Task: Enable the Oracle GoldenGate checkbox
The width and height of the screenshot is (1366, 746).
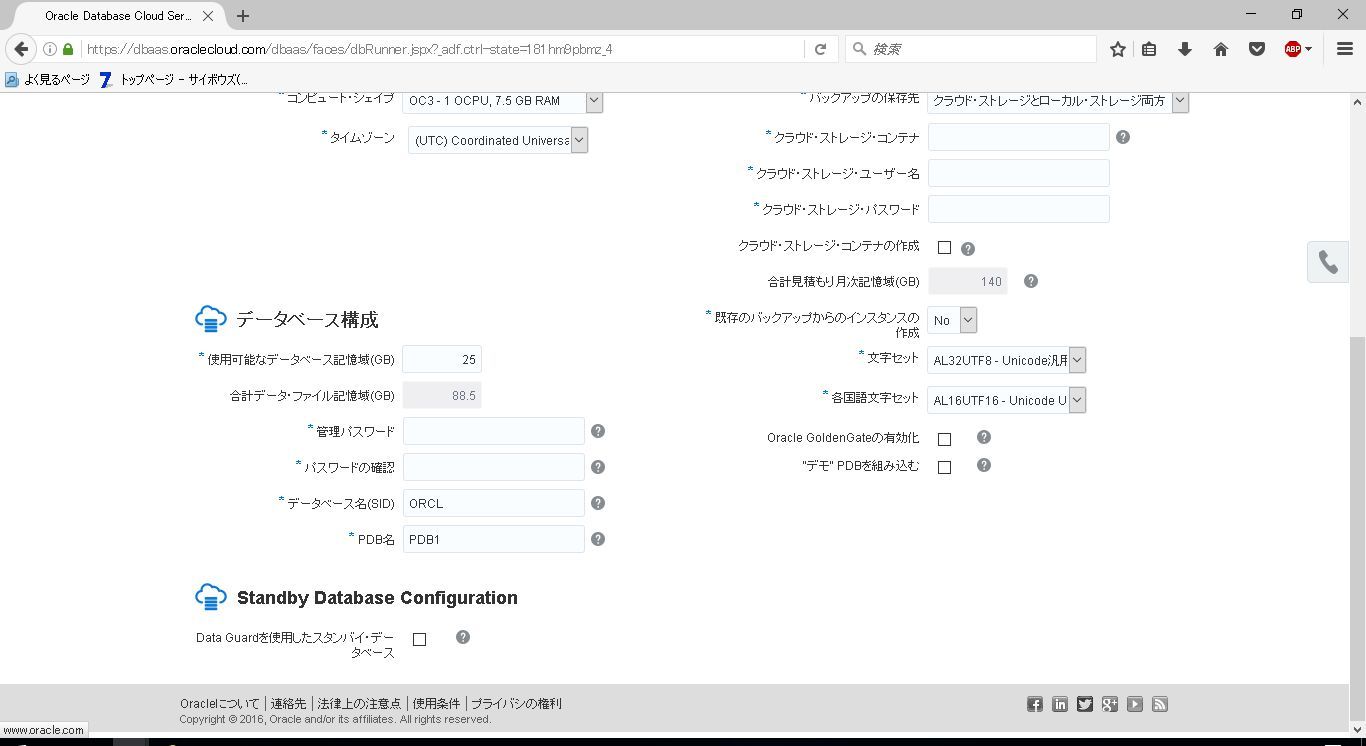Action: coord(944,439)
